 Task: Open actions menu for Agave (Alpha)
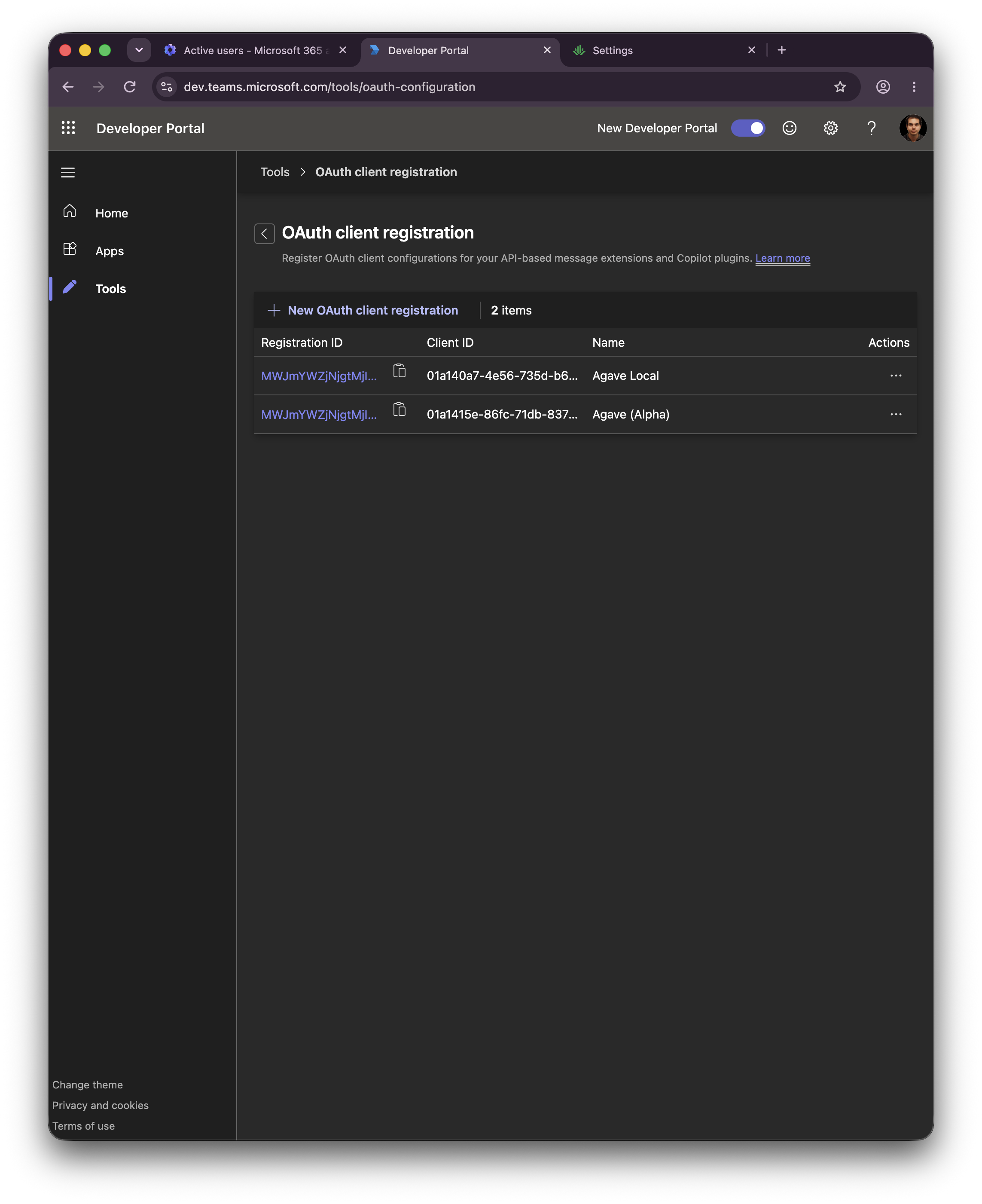896,414
